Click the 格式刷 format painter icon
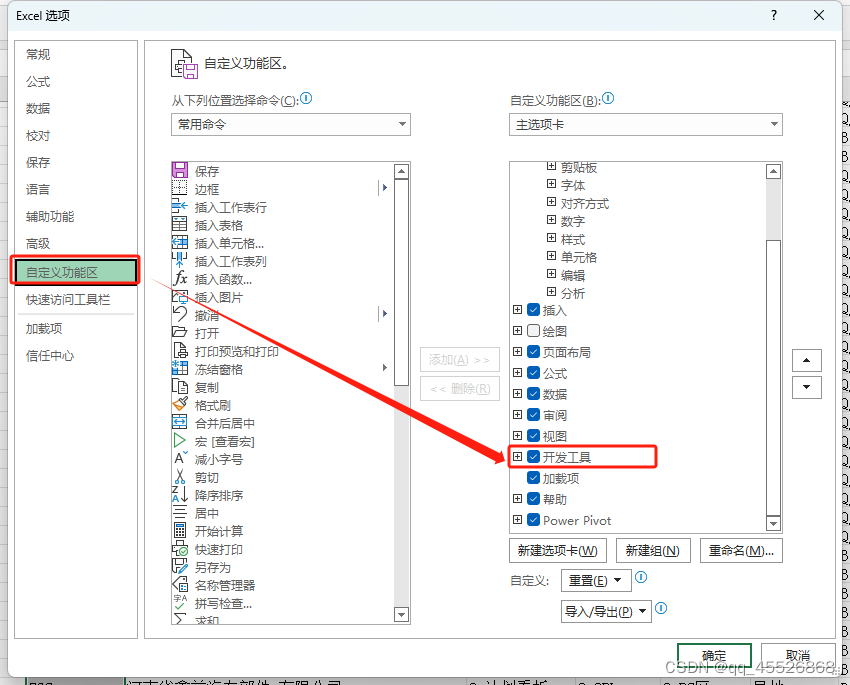 pos(180,404)
